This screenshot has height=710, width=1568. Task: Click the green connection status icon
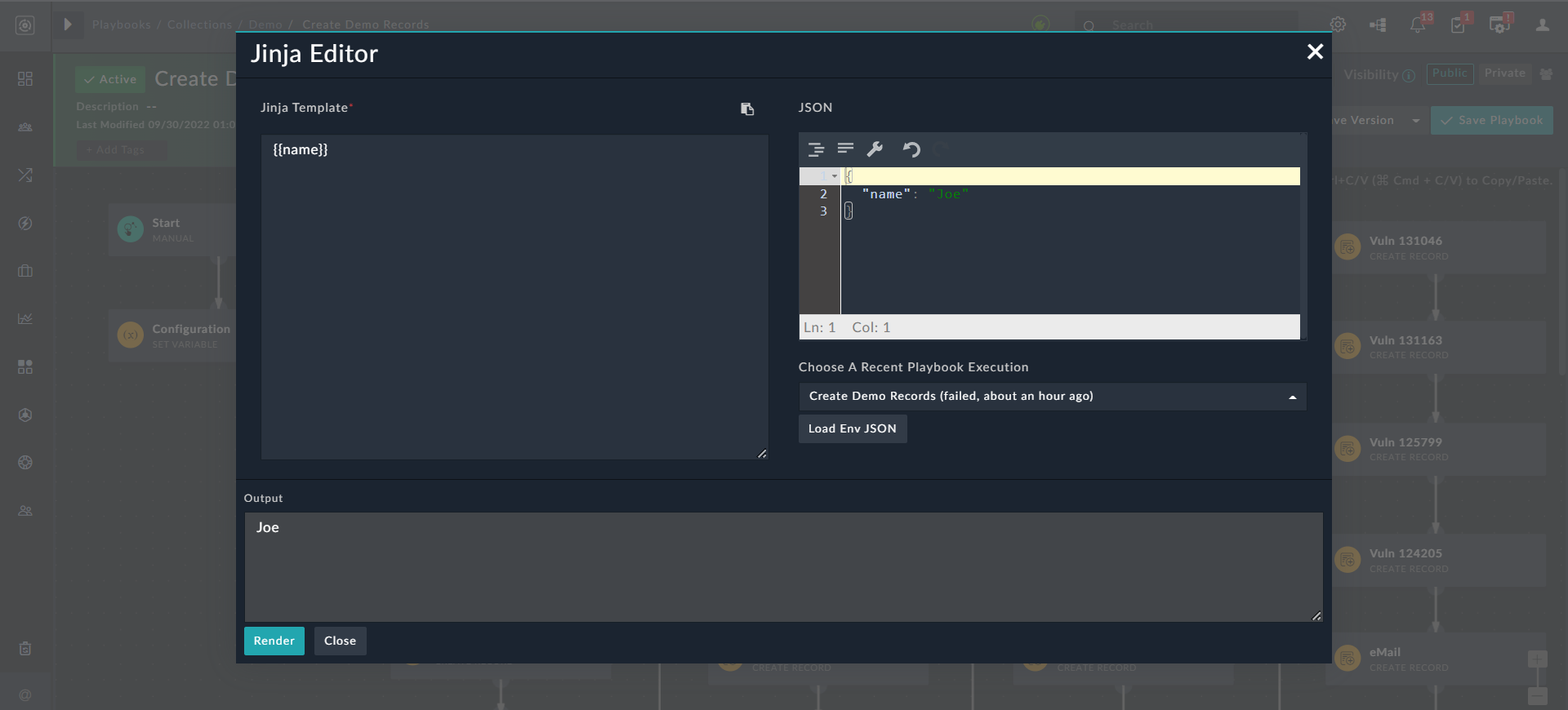pos(1040,24)
